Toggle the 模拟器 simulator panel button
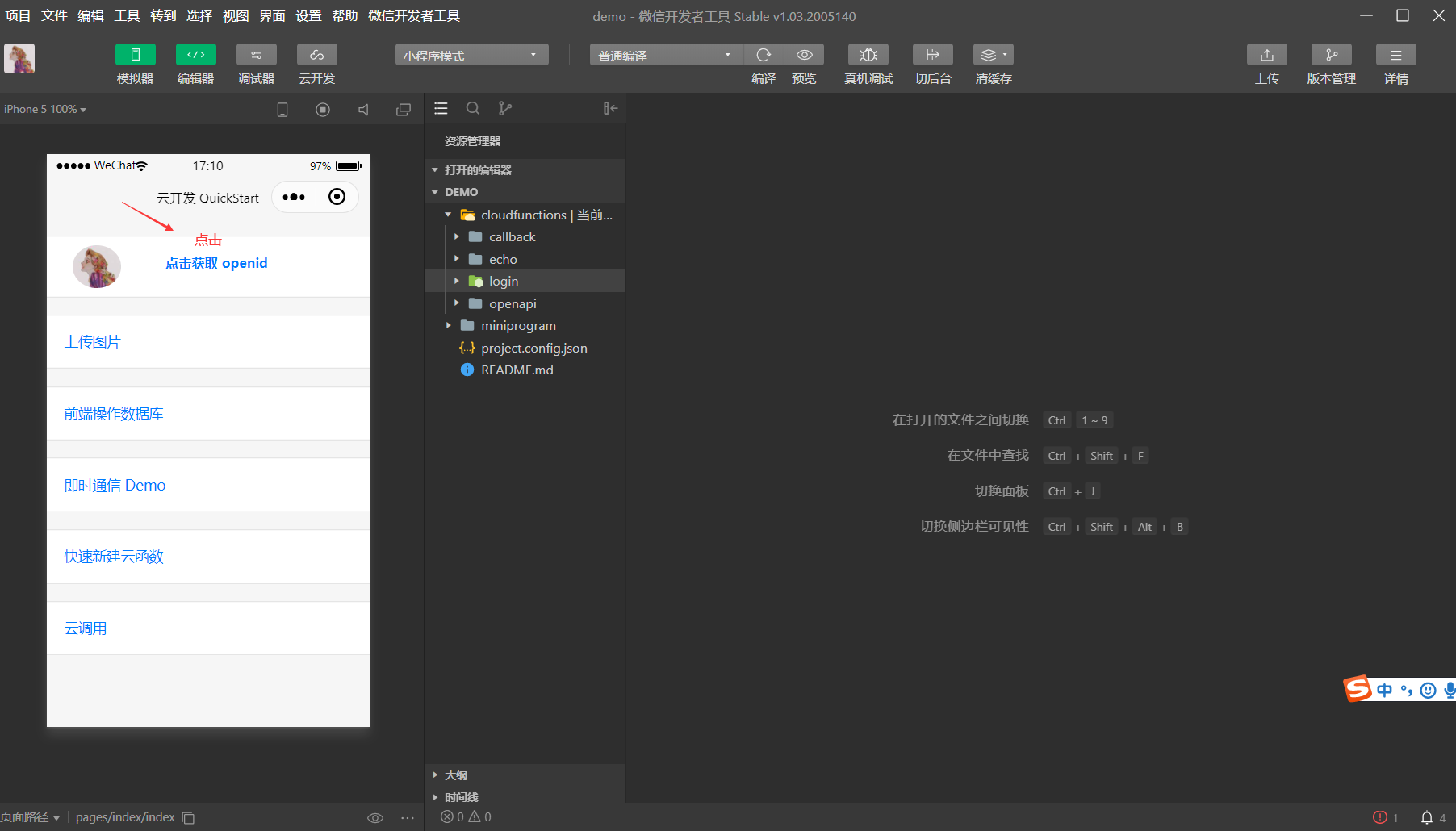 (136, 55)
